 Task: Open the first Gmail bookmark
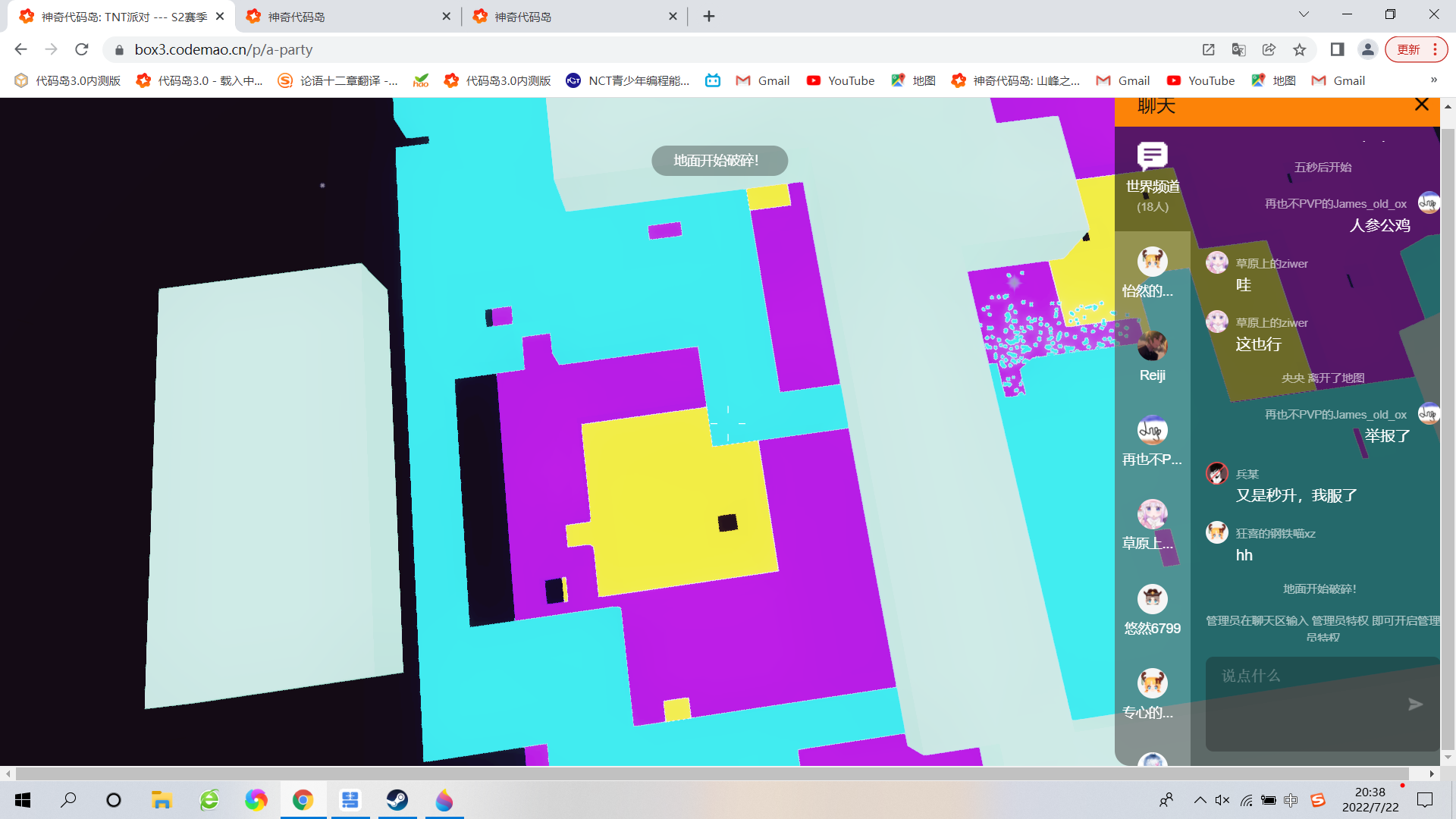click(763, 80)
